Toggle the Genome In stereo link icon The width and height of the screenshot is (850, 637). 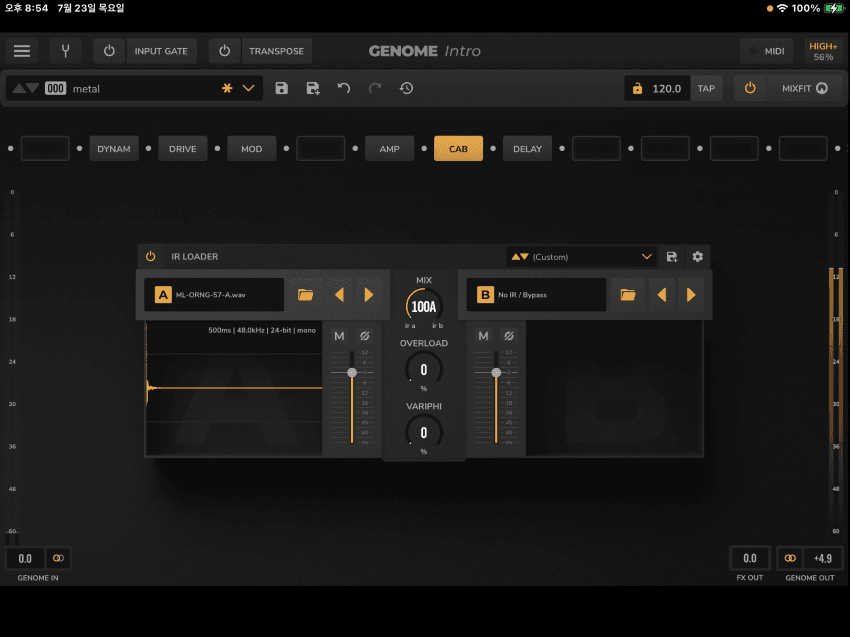[58, 558]
